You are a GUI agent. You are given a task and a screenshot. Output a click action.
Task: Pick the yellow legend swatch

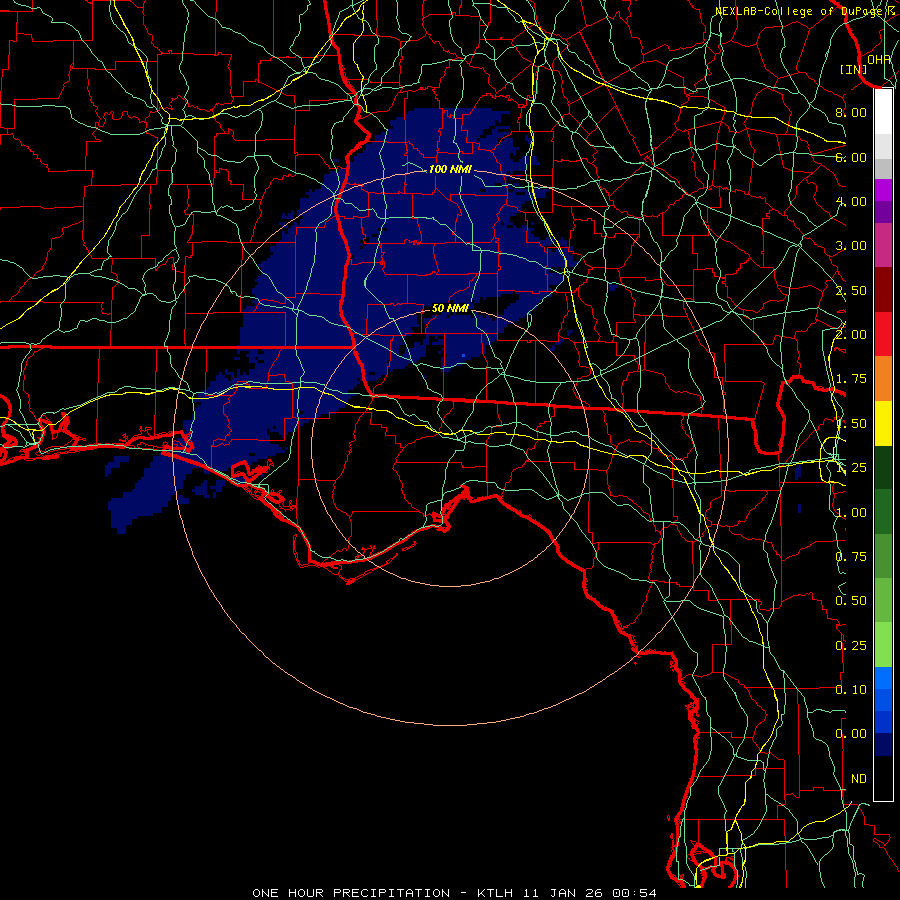883,423
